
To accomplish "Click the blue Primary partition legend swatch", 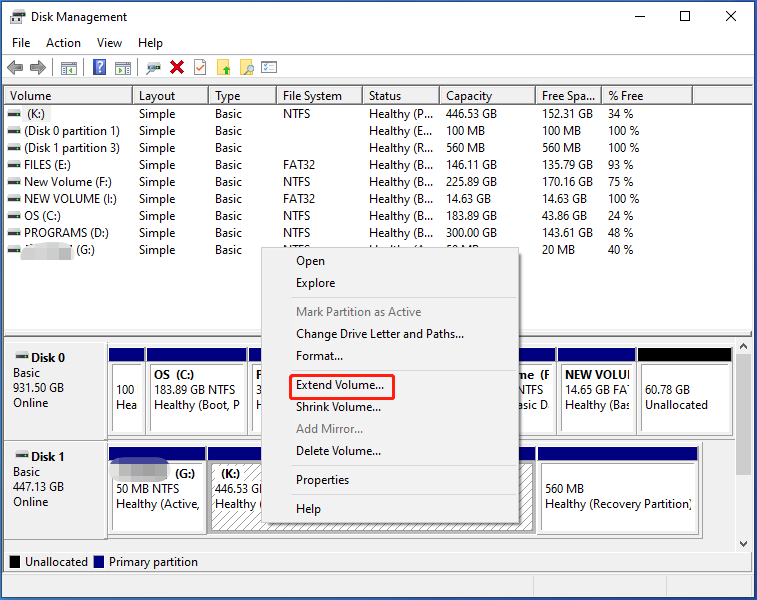I will click(99, 562).
